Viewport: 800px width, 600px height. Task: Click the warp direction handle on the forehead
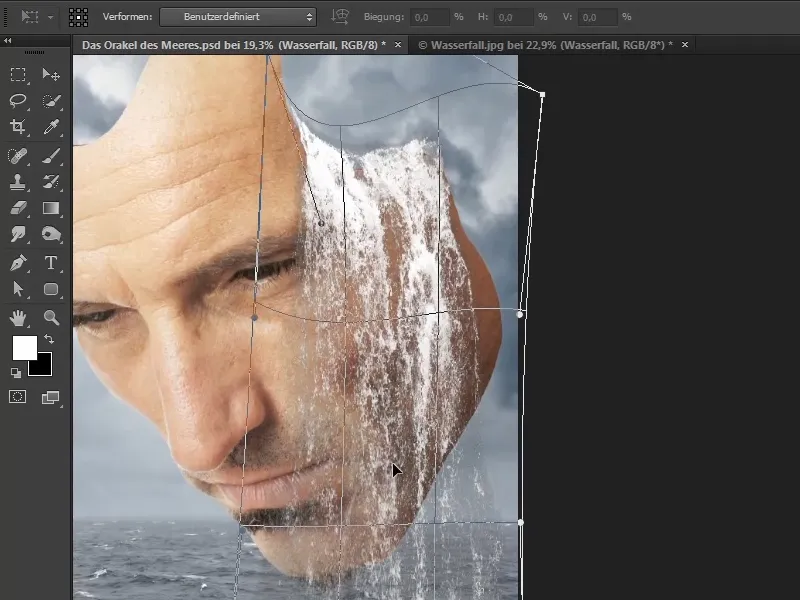(x=321, y=223)
